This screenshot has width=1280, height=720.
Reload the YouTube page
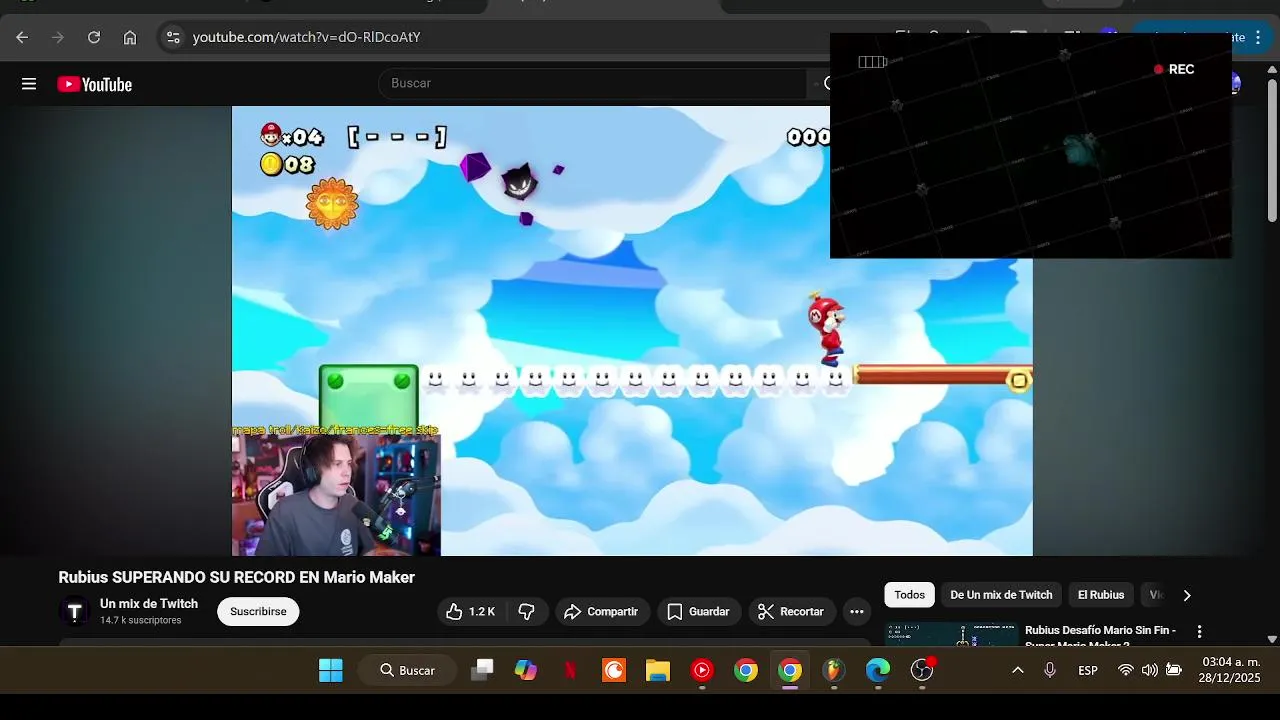(x=94, y=37)
